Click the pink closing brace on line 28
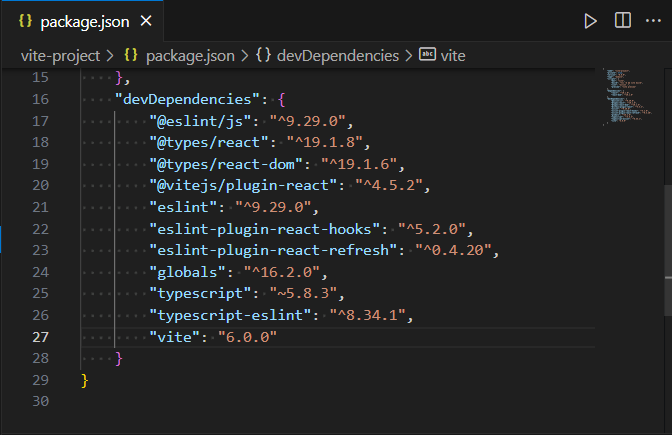Viewport: 672px width, 435px height. tap(119, 359)
